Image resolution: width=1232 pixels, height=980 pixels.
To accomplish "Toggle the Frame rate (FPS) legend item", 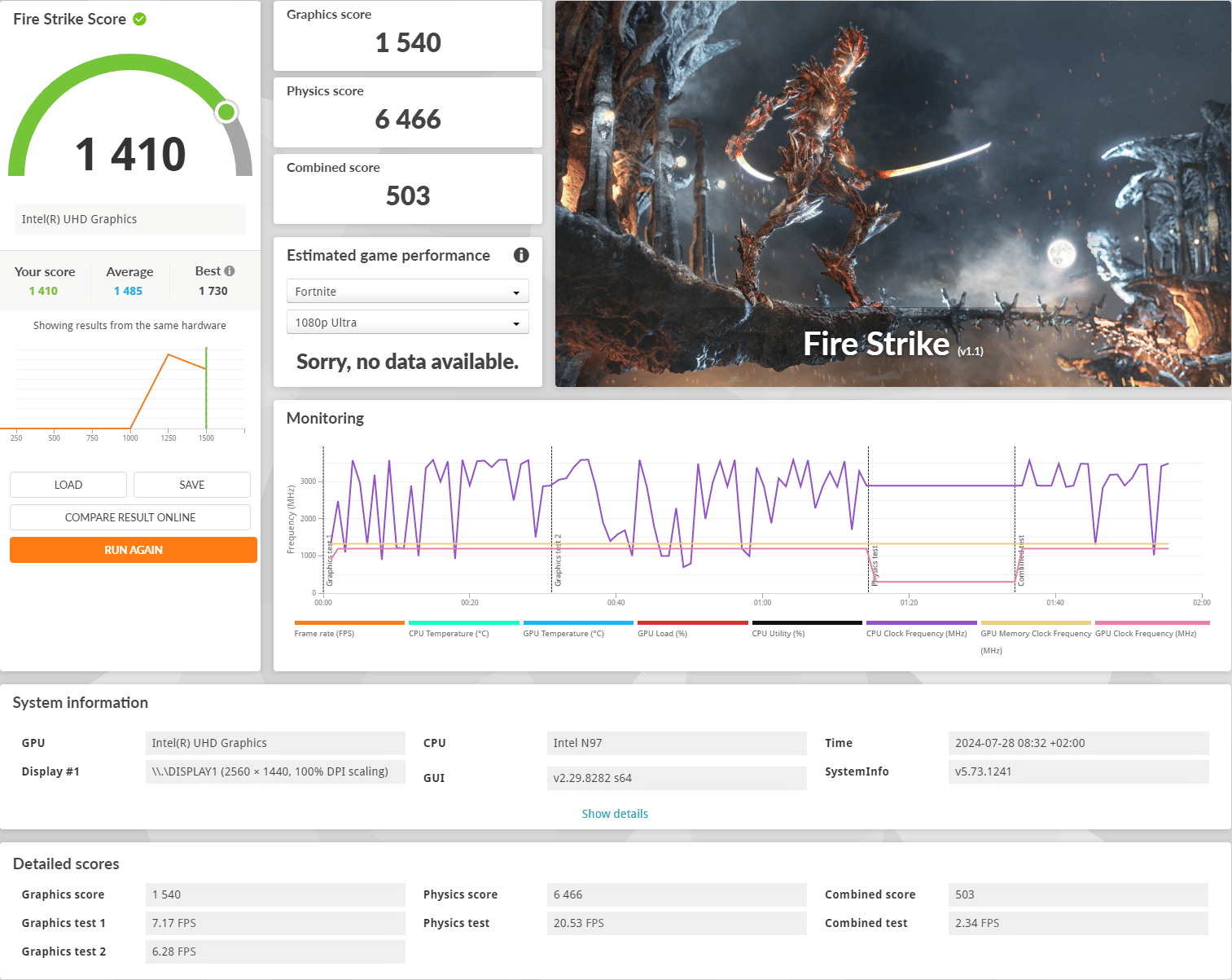I will click(324, 633).
